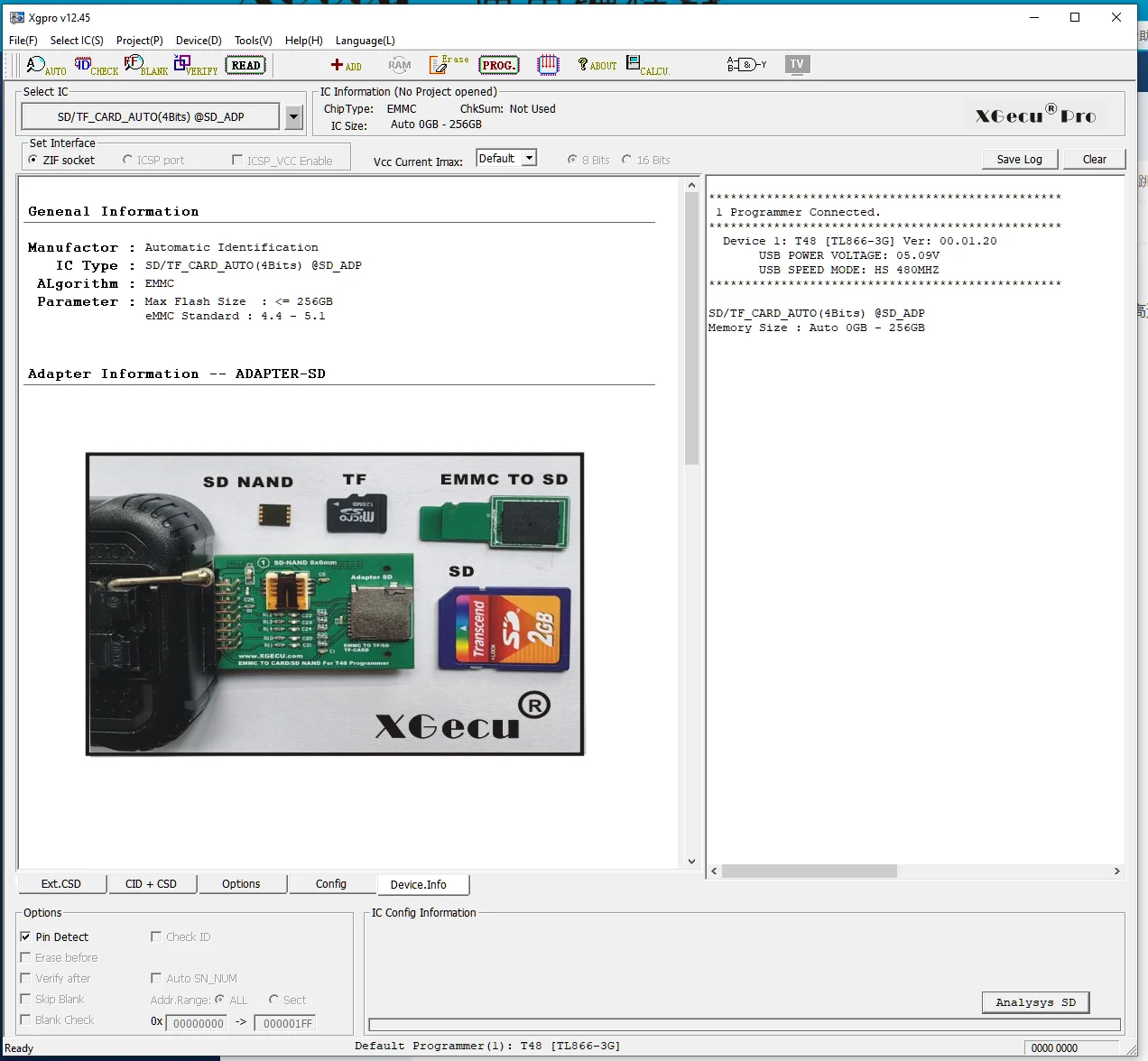This screenshot has height=1061, width=1148.
Task: Click the end address 000001FF field
Action: click(285, 1023)
